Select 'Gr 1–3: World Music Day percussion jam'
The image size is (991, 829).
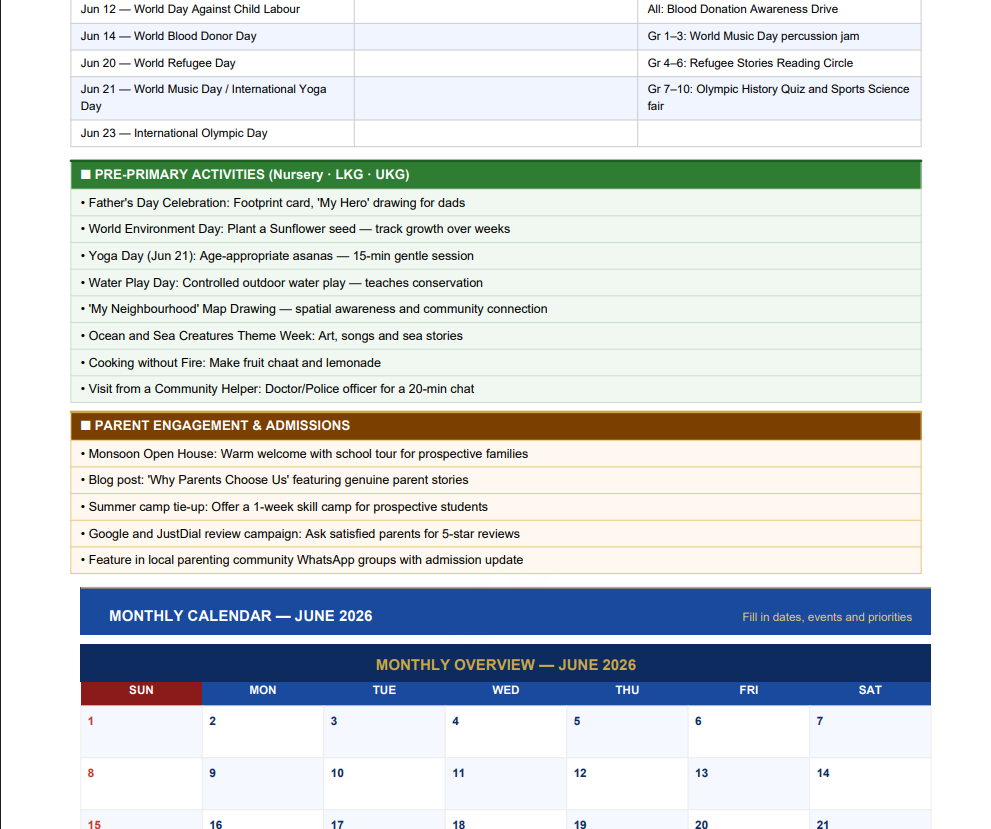click(779, 37)
